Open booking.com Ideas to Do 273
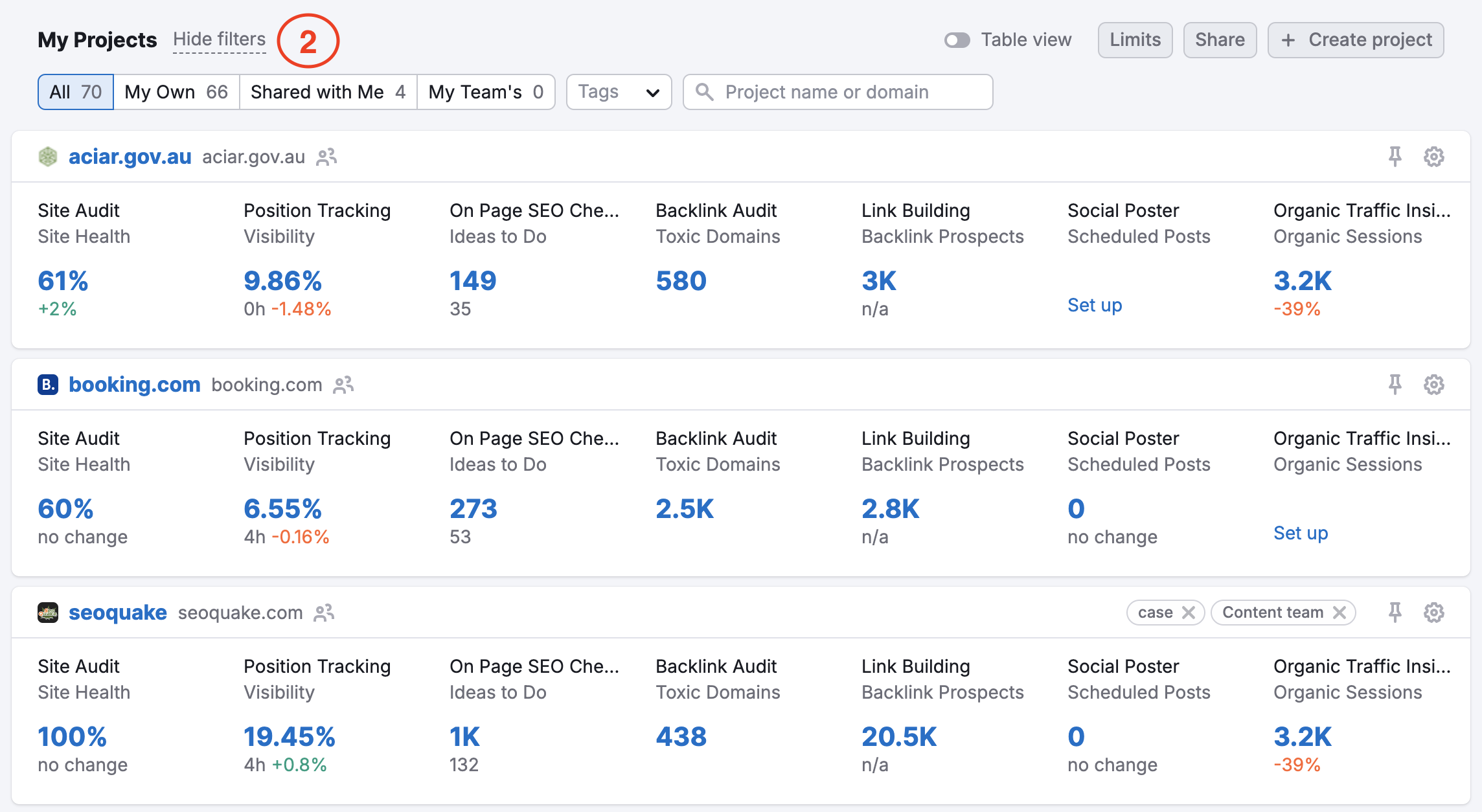 pos(473,509)
